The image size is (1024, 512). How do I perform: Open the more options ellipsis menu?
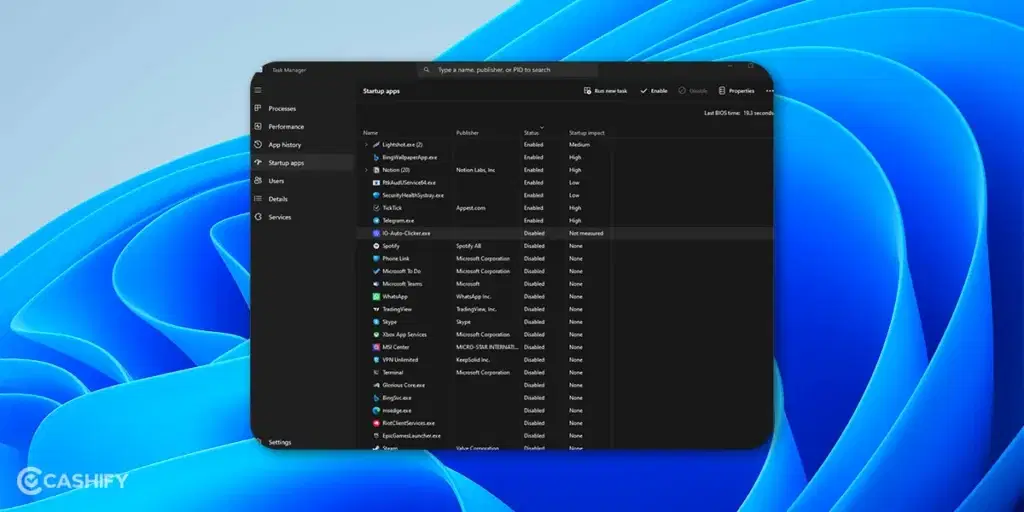[x=769, y=91]
